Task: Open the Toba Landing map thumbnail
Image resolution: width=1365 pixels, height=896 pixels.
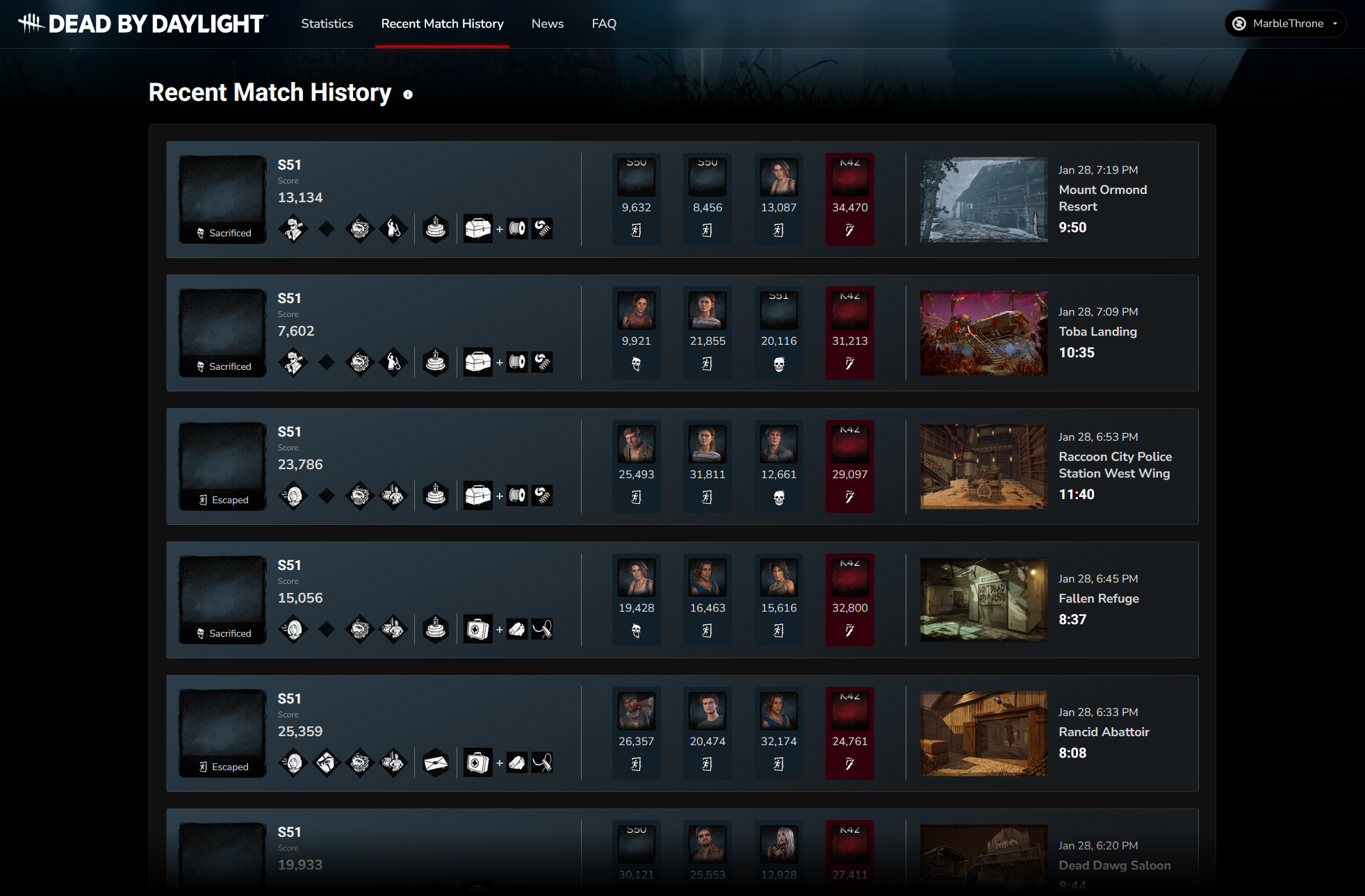Action: click(983, 333)
